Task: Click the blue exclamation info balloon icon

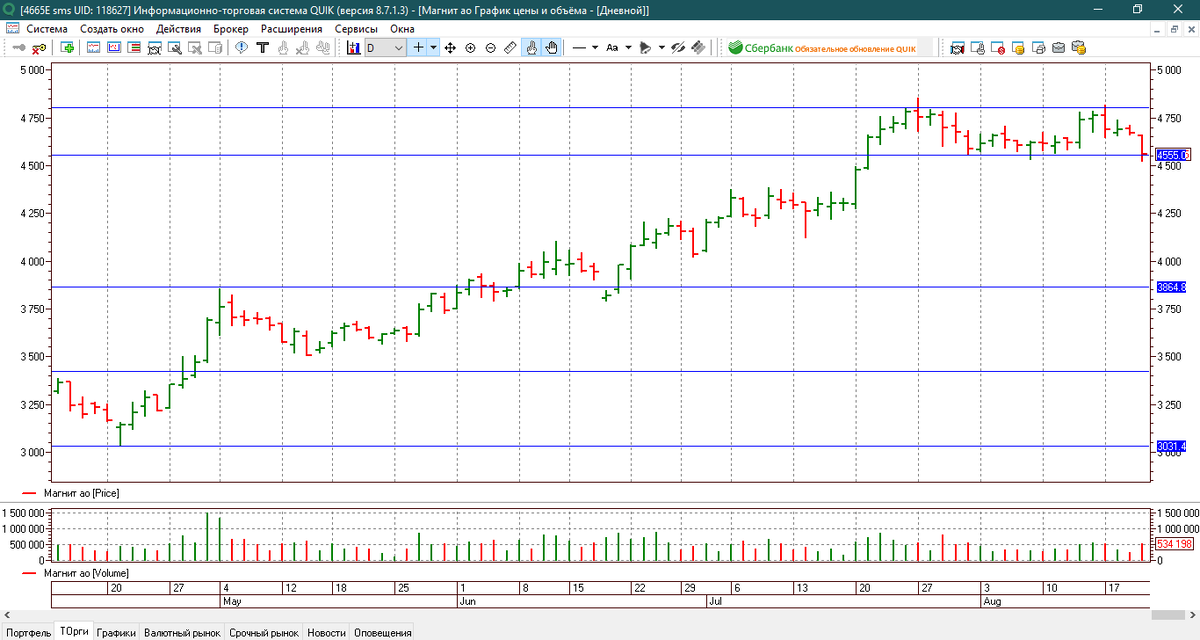Action: point(241,47)
